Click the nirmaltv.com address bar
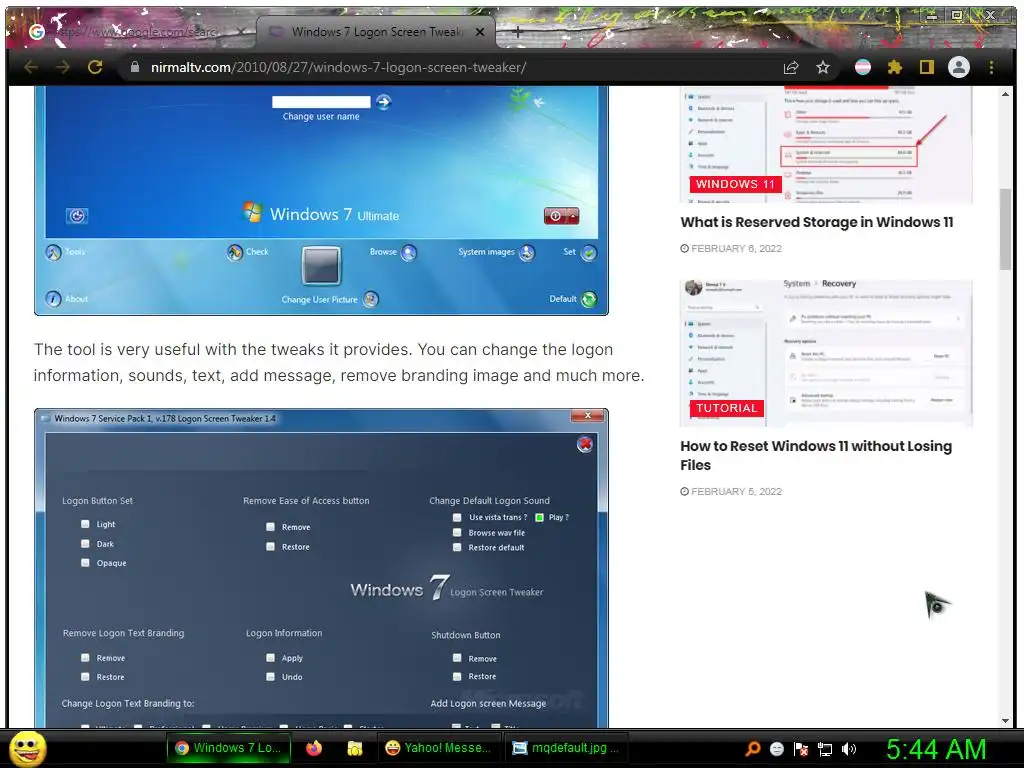 pyautogui.click(x=451, y=67)
